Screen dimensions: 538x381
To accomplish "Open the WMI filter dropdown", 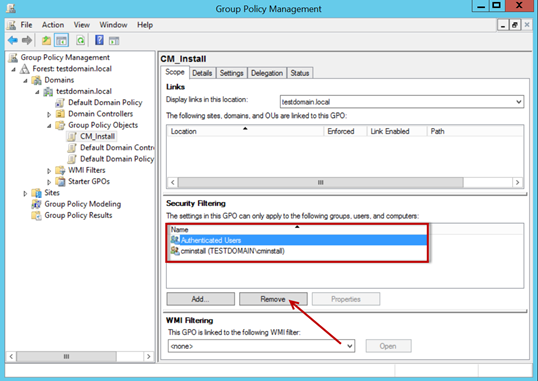I will point(349,346).
